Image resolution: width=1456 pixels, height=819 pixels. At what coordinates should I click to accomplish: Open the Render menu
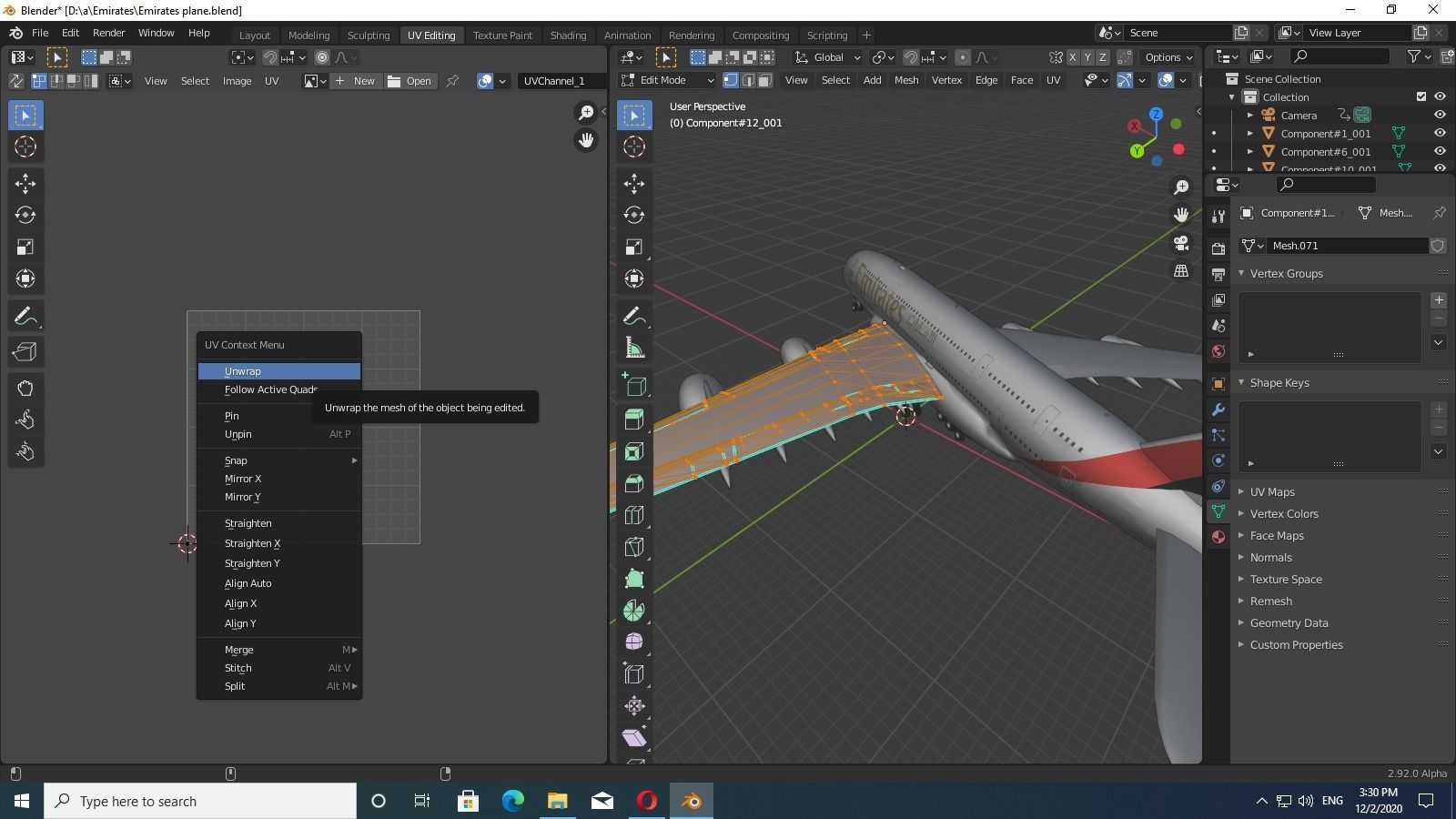[x=108, y=33]
